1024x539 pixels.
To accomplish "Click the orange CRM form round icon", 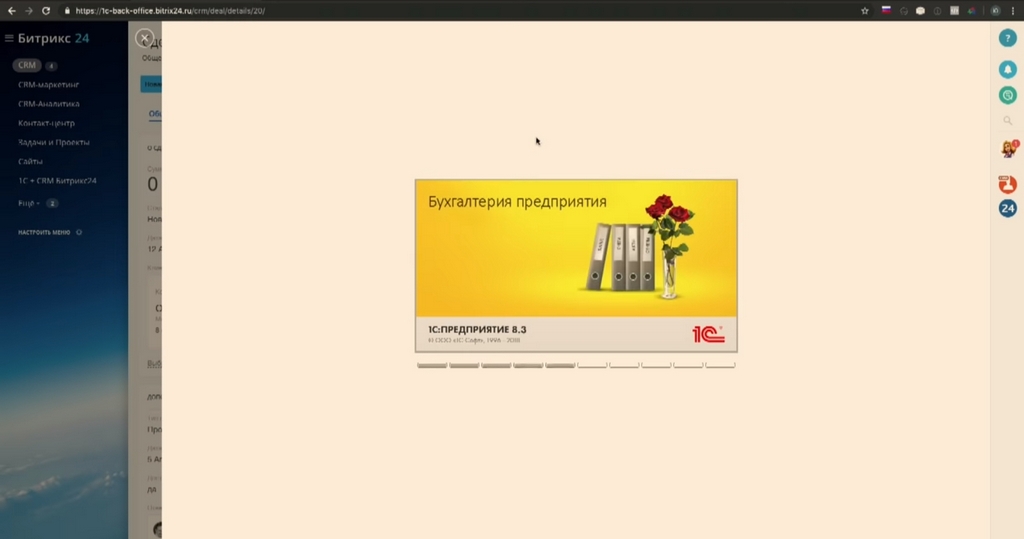I will tap(1007, 184).
